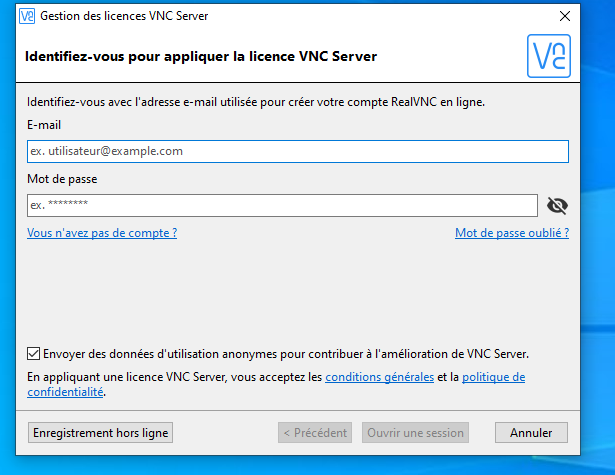615x475 pixels.
Task: Open "Vous n'avez pas de compte ?" link
Action: [102, 233]
